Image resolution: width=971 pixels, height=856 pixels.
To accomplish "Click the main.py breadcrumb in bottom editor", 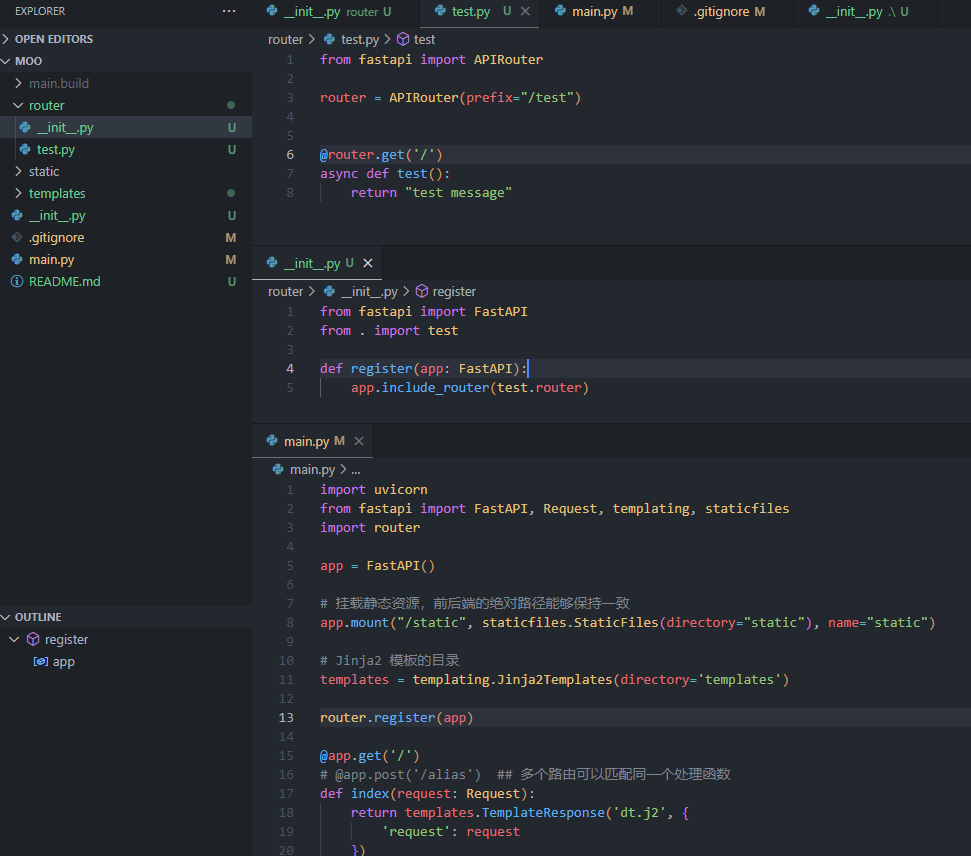I will click(x=312, y=469).
